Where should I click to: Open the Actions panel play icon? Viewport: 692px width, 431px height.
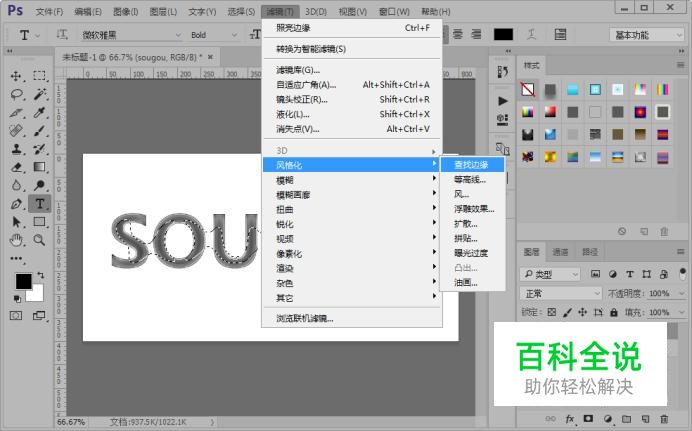(502, 101)
